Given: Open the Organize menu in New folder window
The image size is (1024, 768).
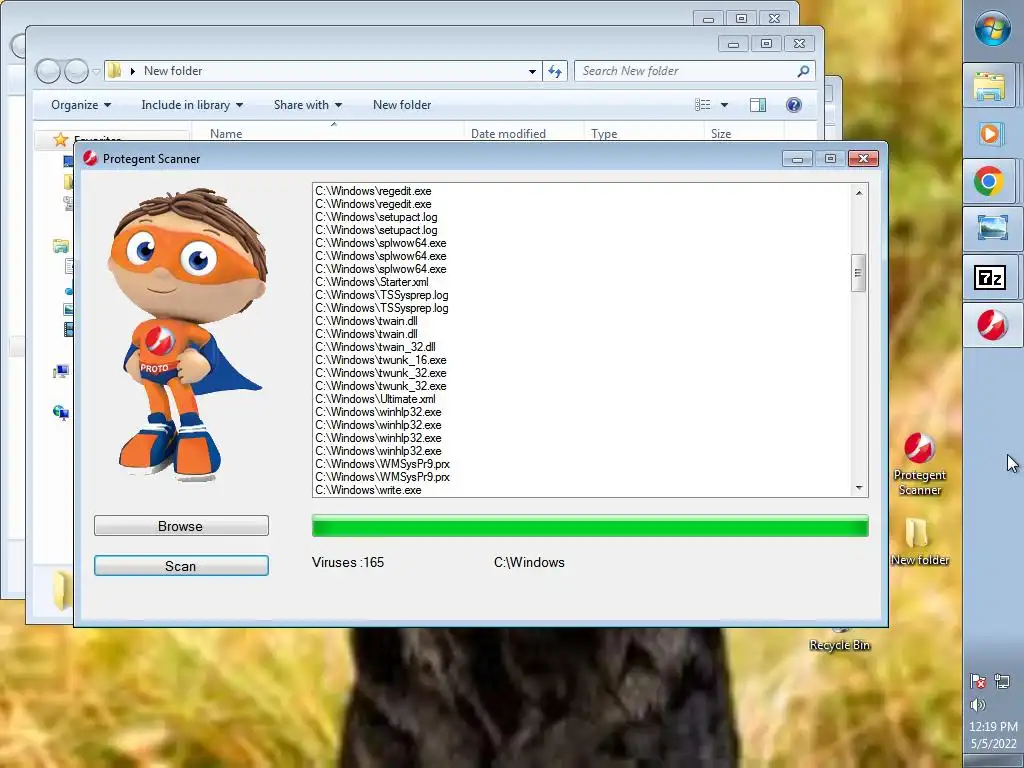Looking at the screenshot, I should (81, 104).
